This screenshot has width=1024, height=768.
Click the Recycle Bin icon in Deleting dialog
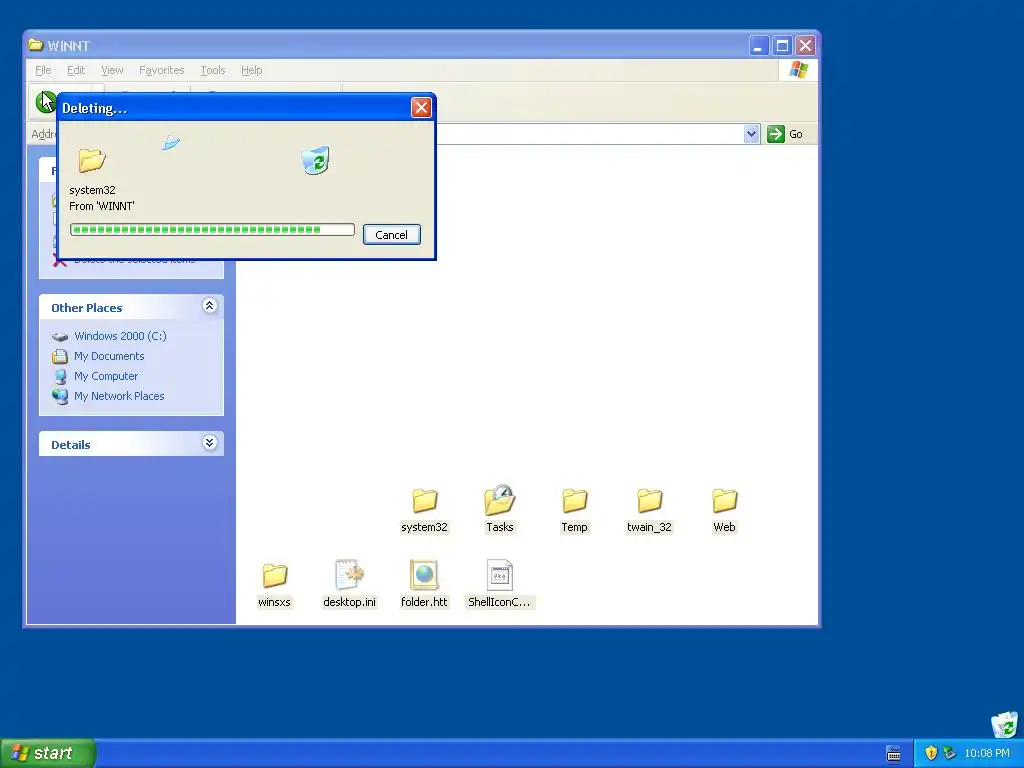pyautogui.click(x=315, y=160)
